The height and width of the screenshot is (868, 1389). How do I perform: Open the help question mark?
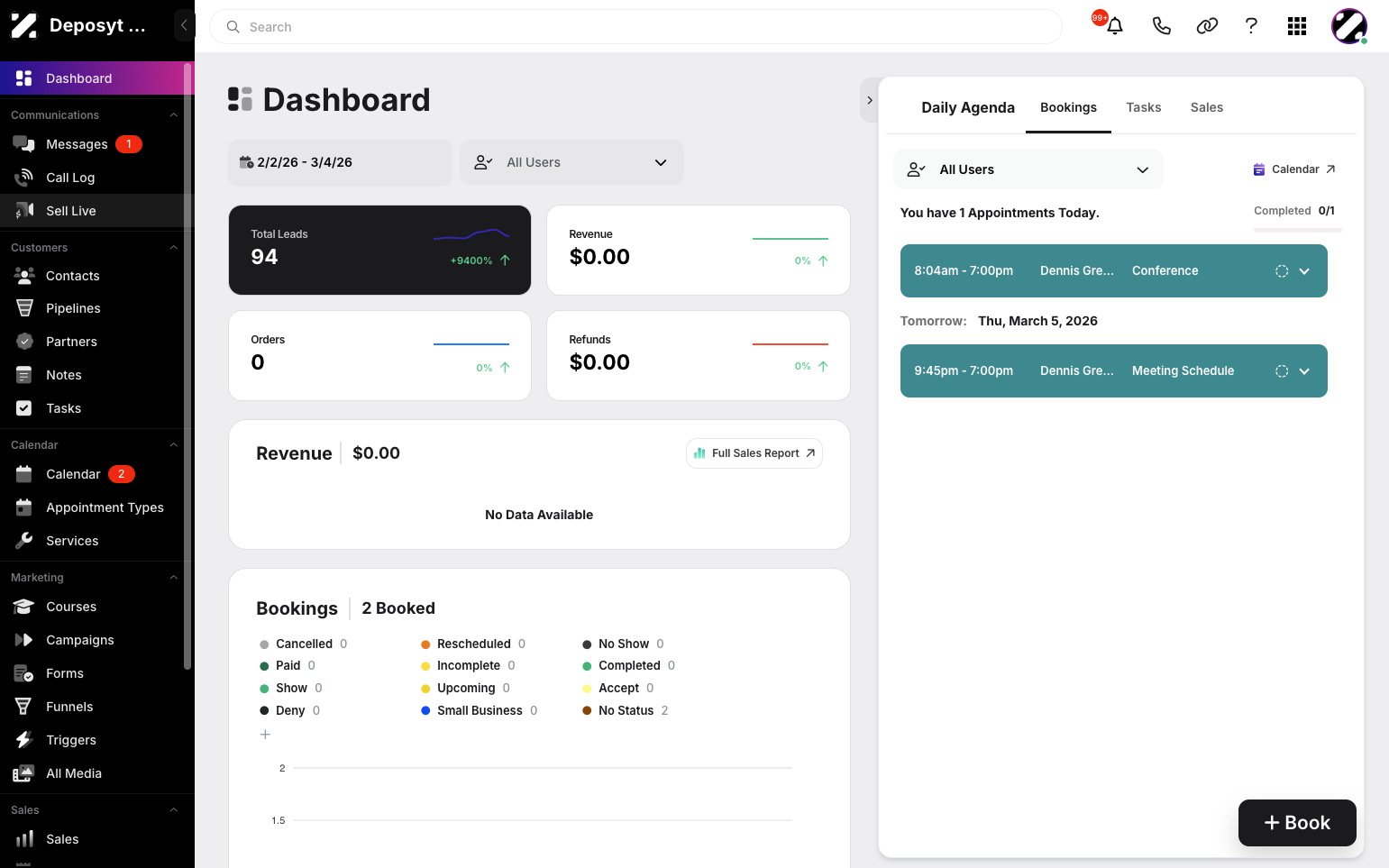[x=1251, y=26]
